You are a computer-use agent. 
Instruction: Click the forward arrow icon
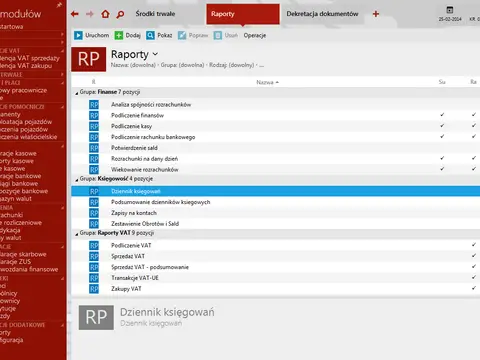[90, 14]
